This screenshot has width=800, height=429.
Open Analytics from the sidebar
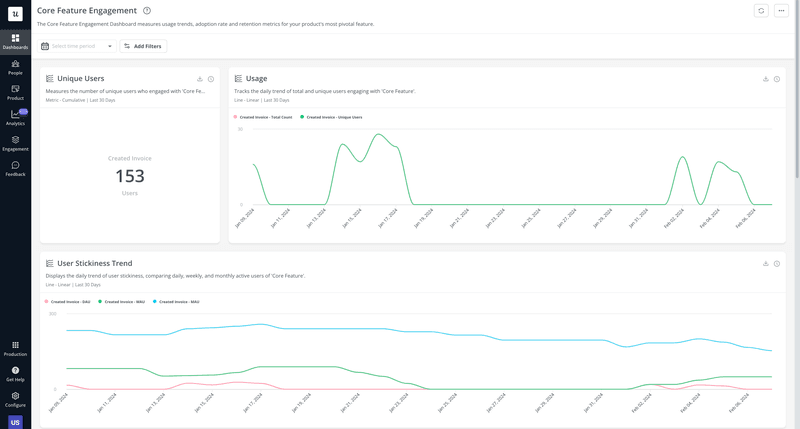tap(15, 117)
